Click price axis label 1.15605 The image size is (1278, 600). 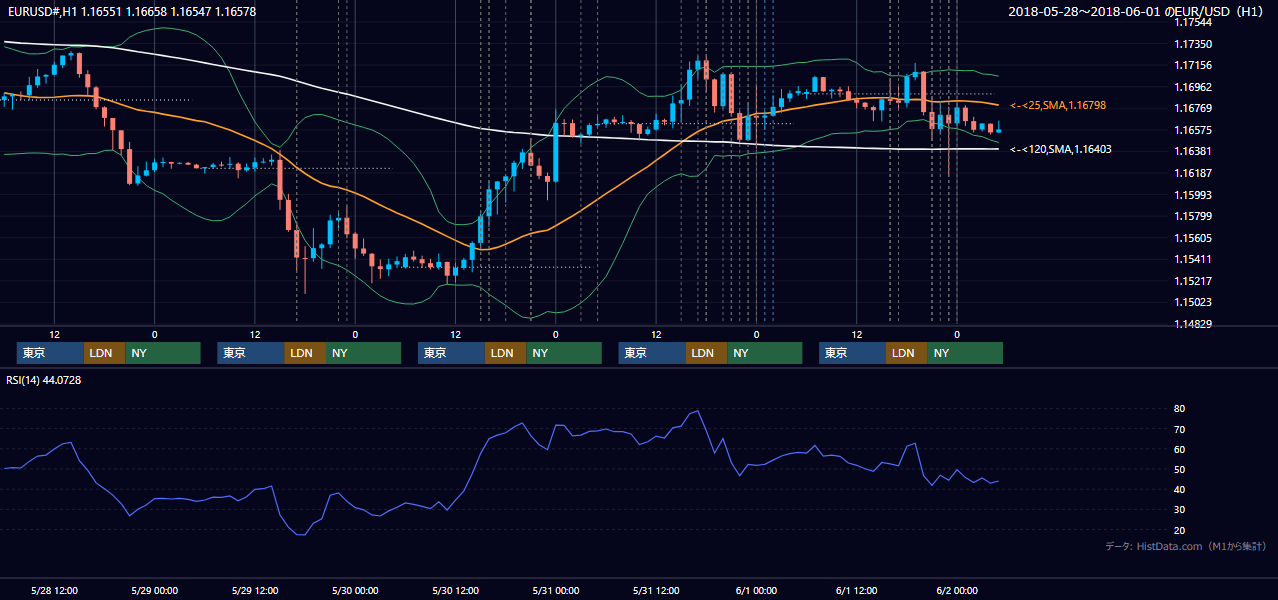coord(1193,238)
